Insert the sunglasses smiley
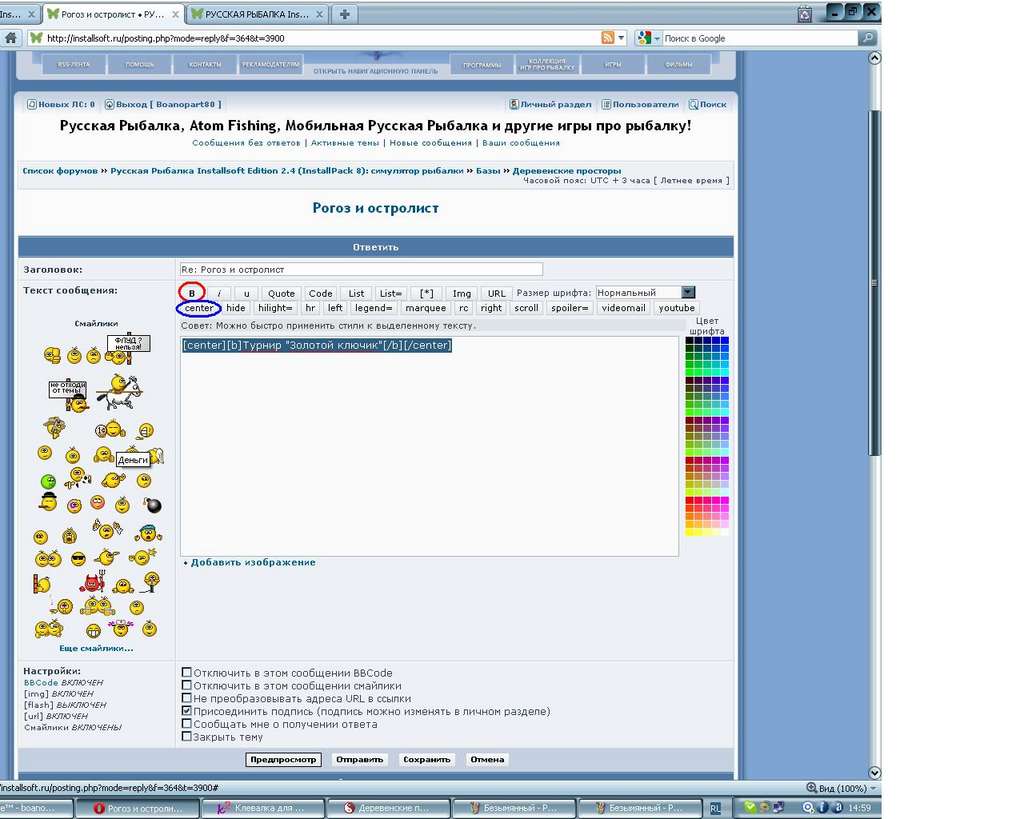Screen dimensions: 1024x819 click(x=78, y=558)
